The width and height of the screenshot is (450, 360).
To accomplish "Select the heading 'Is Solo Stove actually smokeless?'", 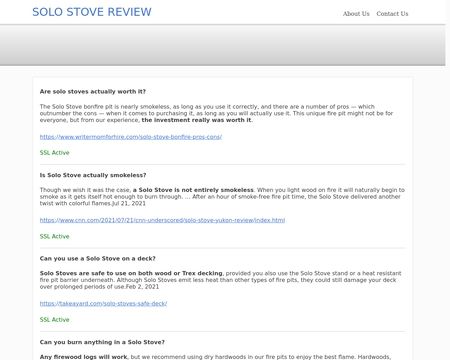I will [x=93, y=175].
